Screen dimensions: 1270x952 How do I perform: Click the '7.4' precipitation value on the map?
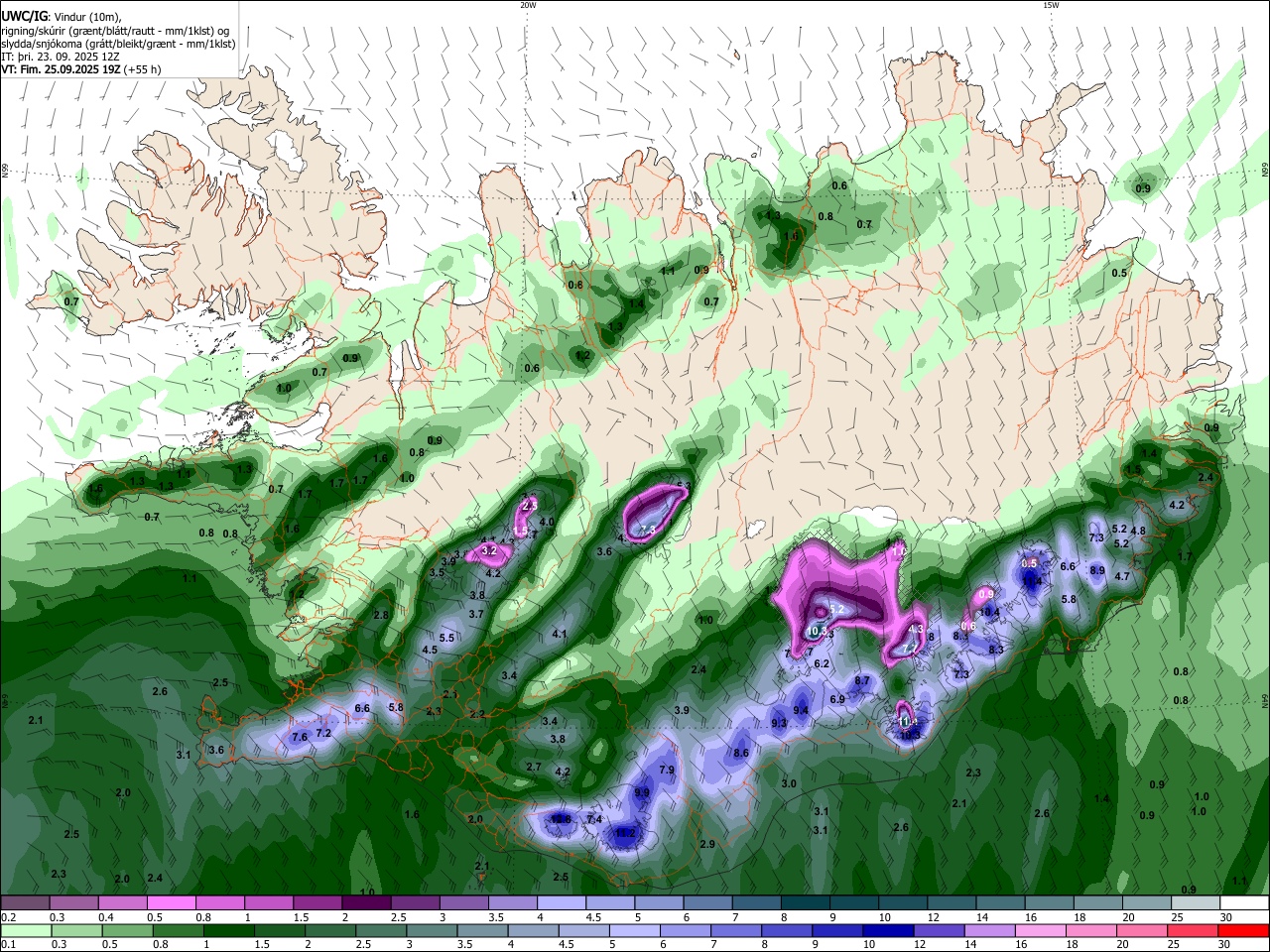pyautogui.click(x=594, y=819)
